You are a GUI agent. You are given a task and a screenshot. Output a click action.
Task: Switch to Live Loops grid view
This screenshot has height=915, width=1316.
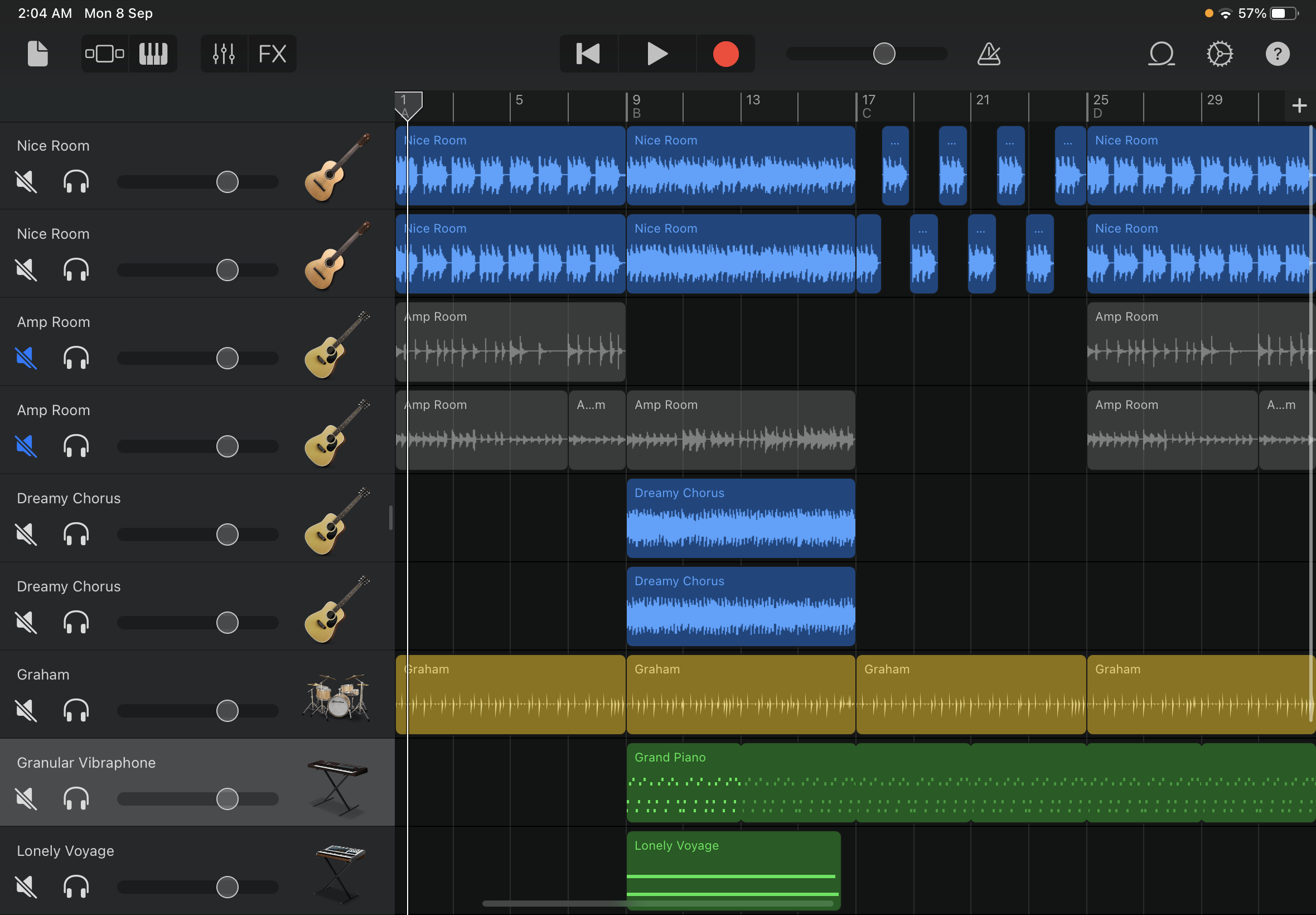pyautogui.click(x=105, y=54)
